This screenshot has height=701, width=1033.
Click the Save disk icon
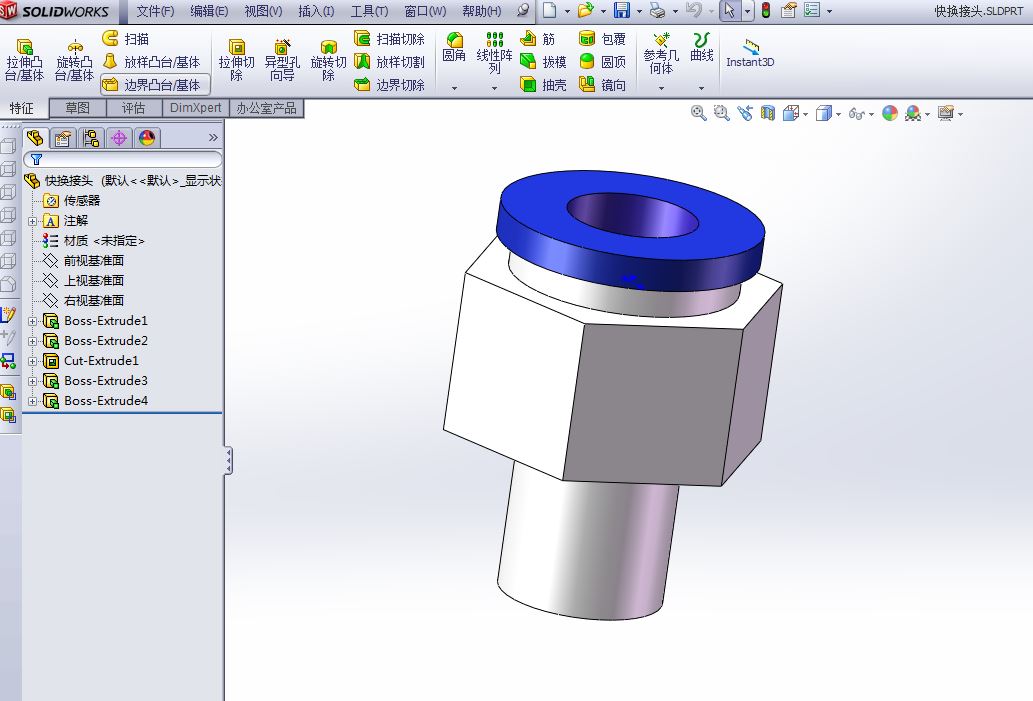[621, 11]
